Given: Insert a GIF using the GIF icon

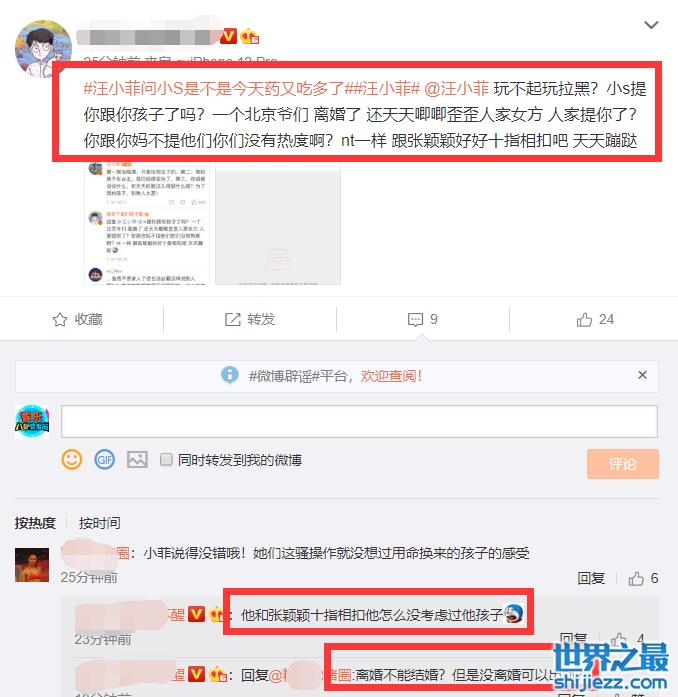Looking at the screenshot, I should tap(105, 459).
